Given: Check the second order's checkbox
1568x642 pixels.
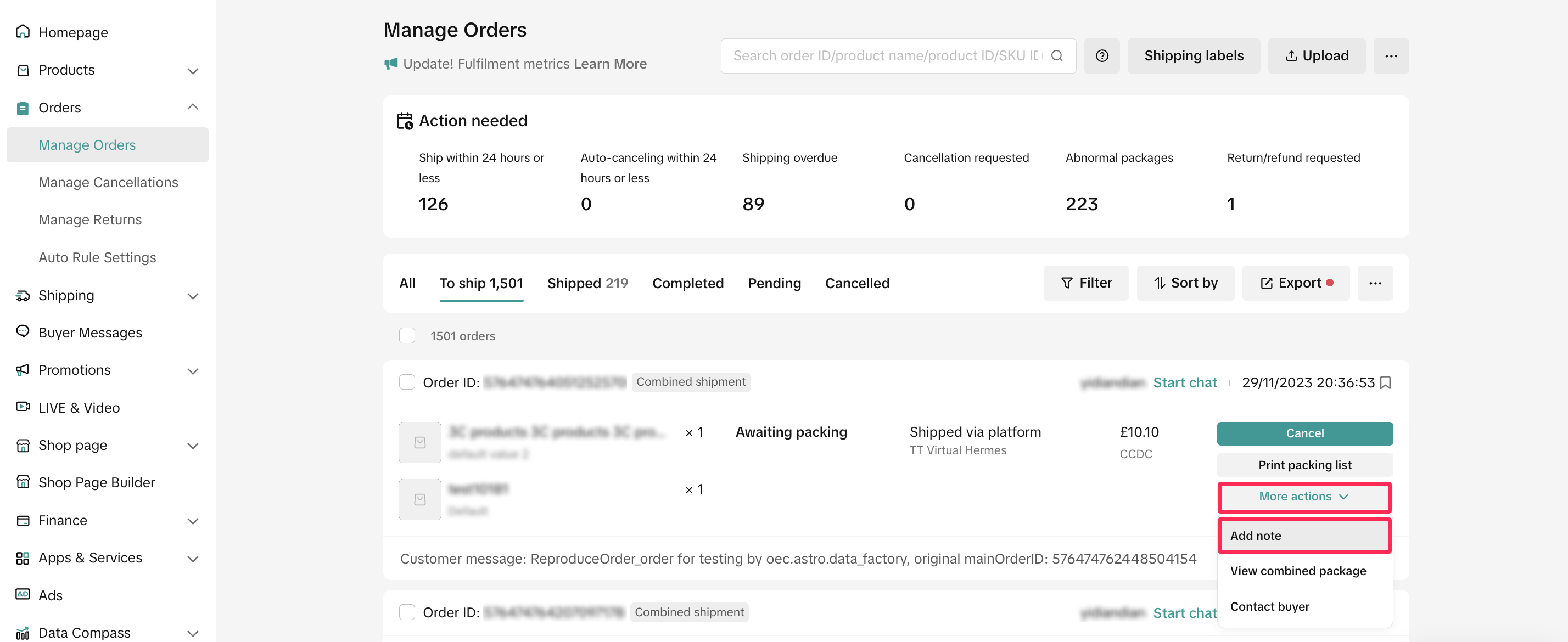Looking at the screenshot, I should click(x=407, y=612).
